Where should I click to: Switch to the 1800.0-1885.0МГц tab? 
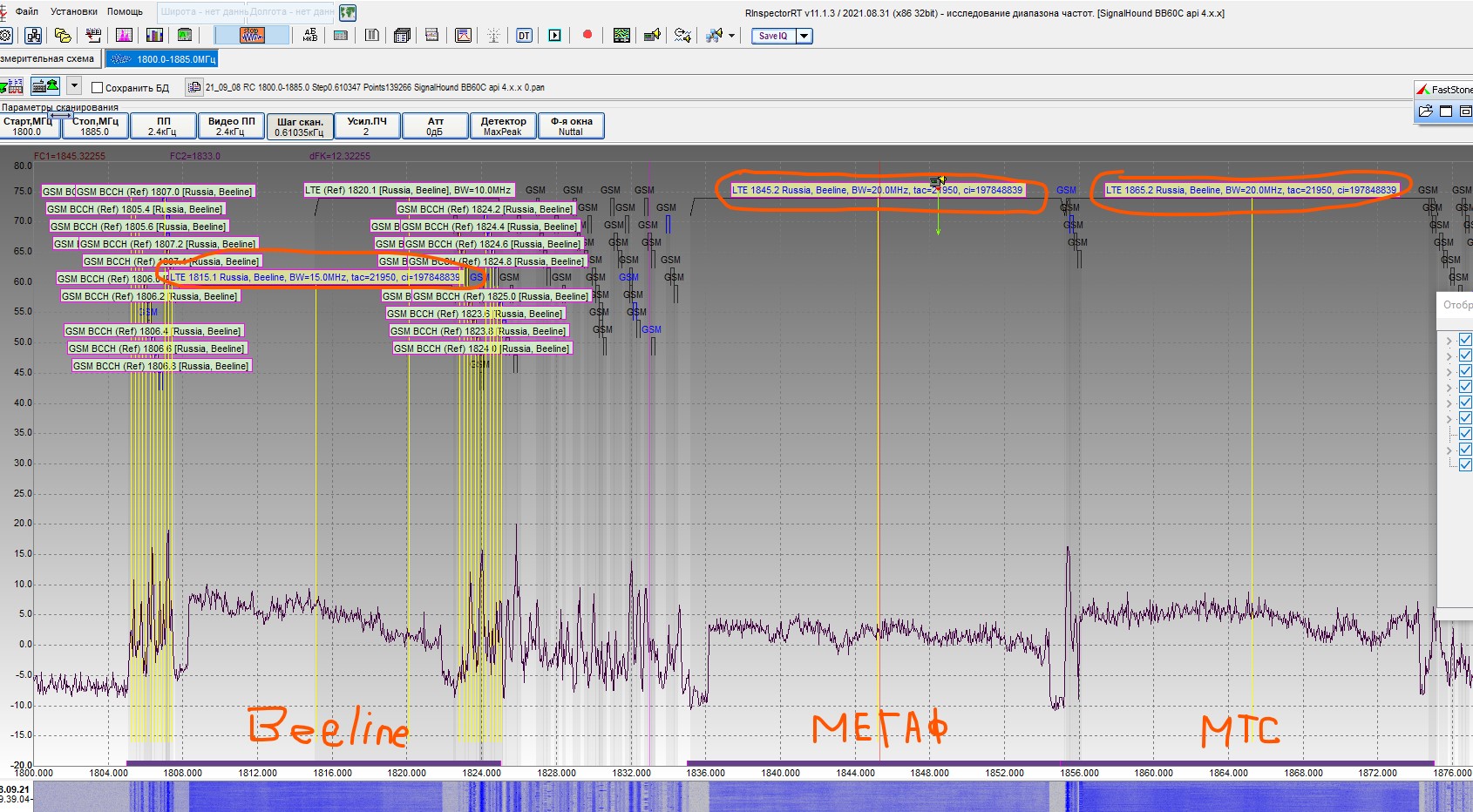coord(163,59)
